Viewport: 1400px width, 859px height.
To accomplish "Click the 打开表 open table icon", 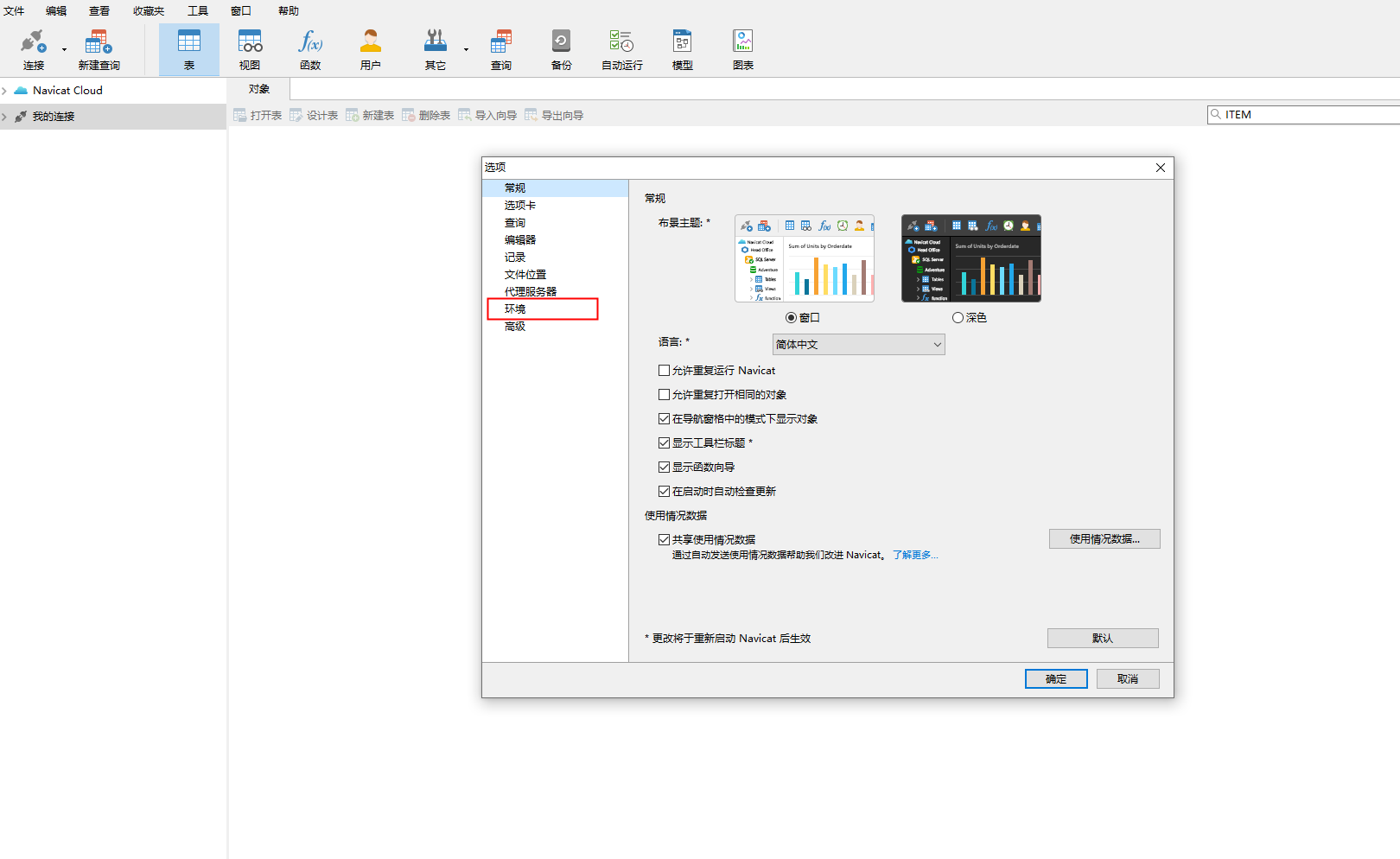I will coord(239,115).
